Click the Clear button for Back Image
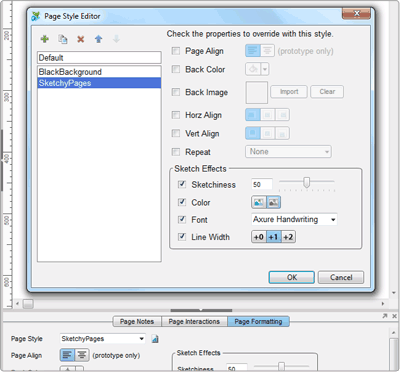This screenshot has width=400, height=372. (x=327, y=92)
